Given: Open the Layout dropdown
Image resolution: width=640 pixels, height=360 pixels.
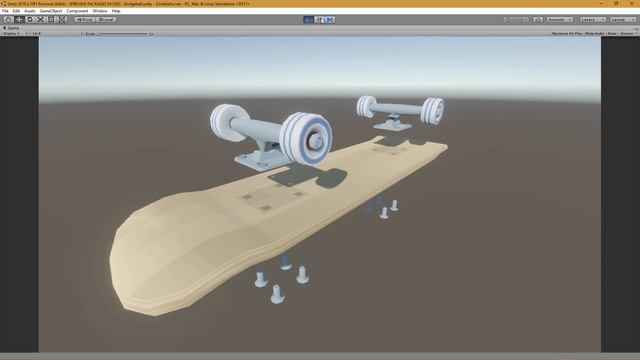Looking at the screenshot, I should [x=623, y=20].
